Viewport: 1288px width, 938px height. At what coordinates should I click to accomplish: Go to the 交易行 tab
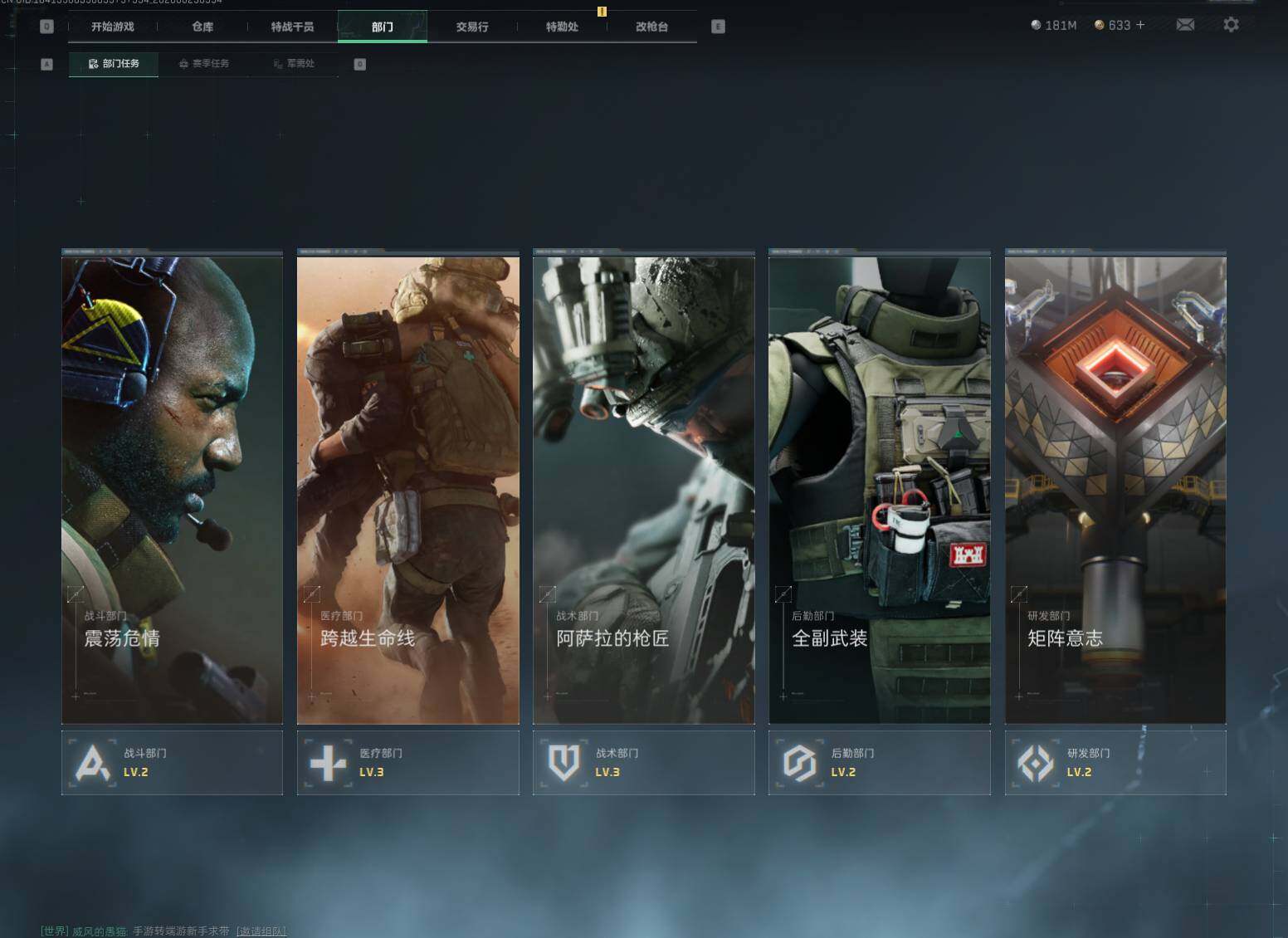(472, 27)
